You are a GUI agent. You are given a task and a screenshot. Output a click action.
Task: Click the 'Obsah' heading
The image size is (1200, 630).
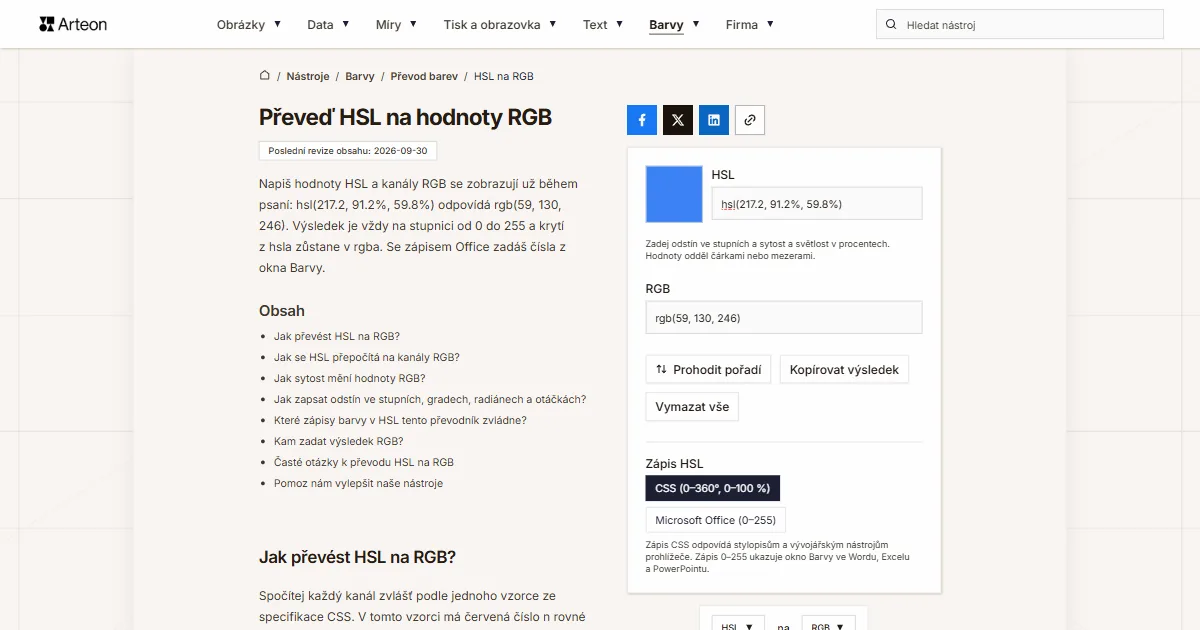pos(282,310)
